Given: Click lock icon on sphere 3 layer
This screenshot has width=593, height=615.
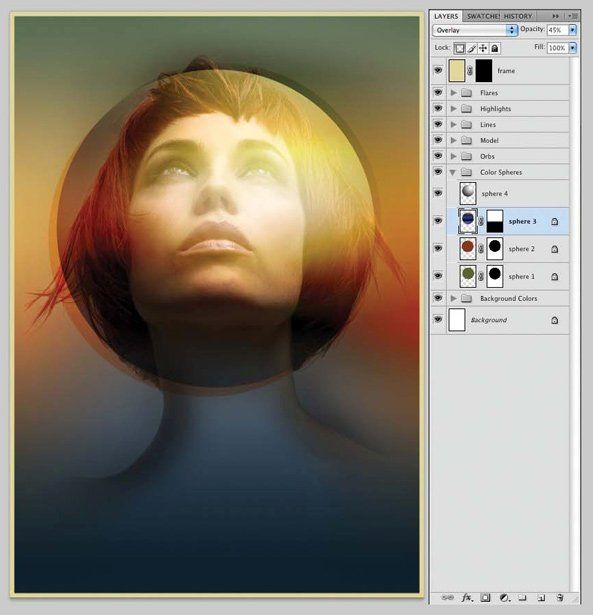Looking at the screenshot, I should [x=555, y=222].
